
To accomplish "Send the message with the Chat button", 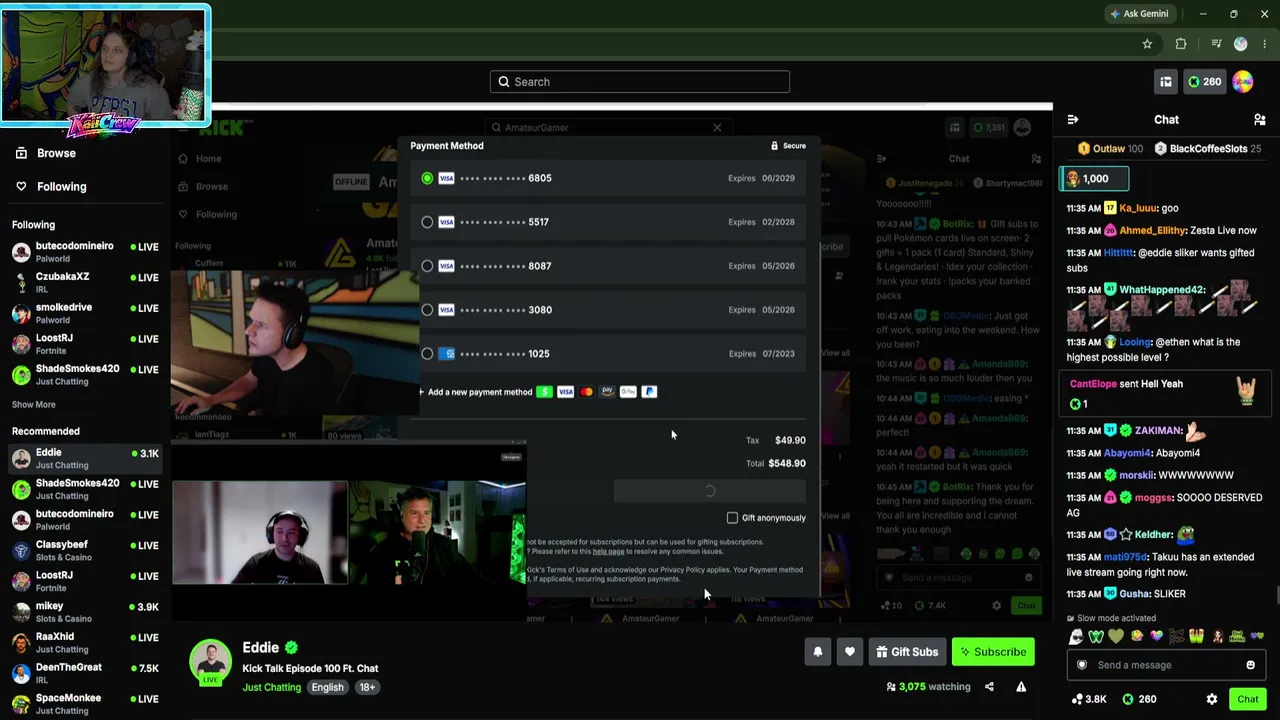I will point(1247,699).
